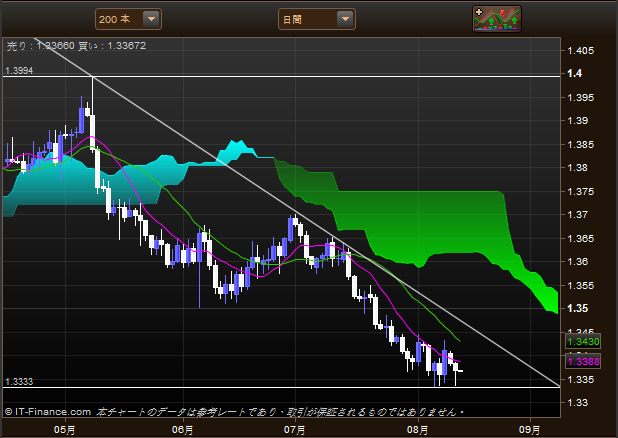The width and height of the screenshot is (618, 438).
Task: Click the 1.375 price axis label
Action: click(x=580, y=192)
